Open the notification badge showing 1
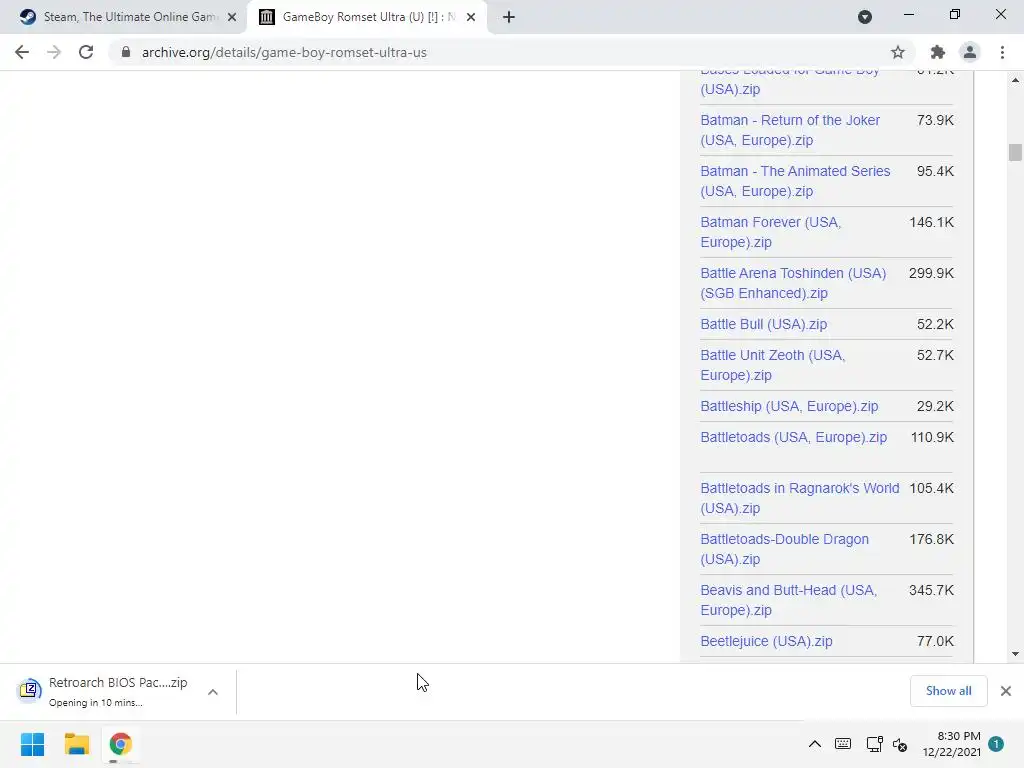 point(996,744)
